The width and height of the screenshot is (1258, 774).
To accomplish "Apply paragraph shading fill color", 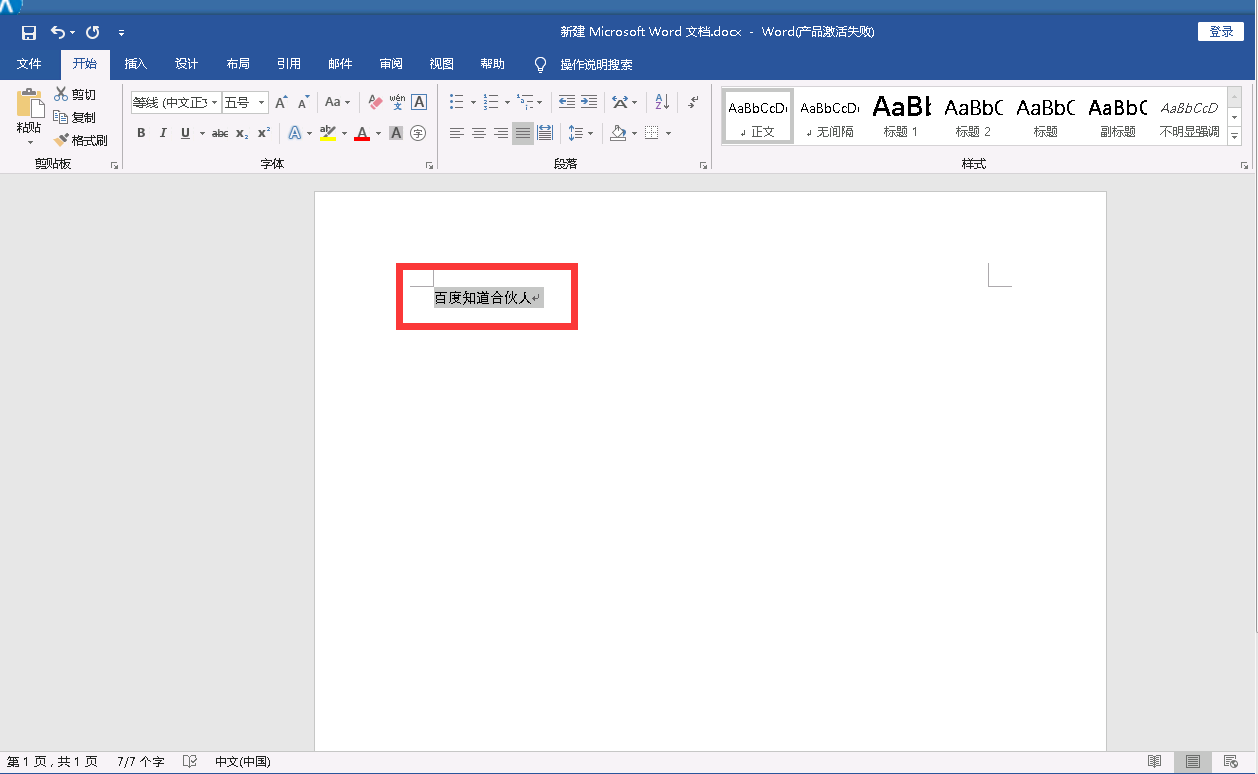I will click(619, 133).
